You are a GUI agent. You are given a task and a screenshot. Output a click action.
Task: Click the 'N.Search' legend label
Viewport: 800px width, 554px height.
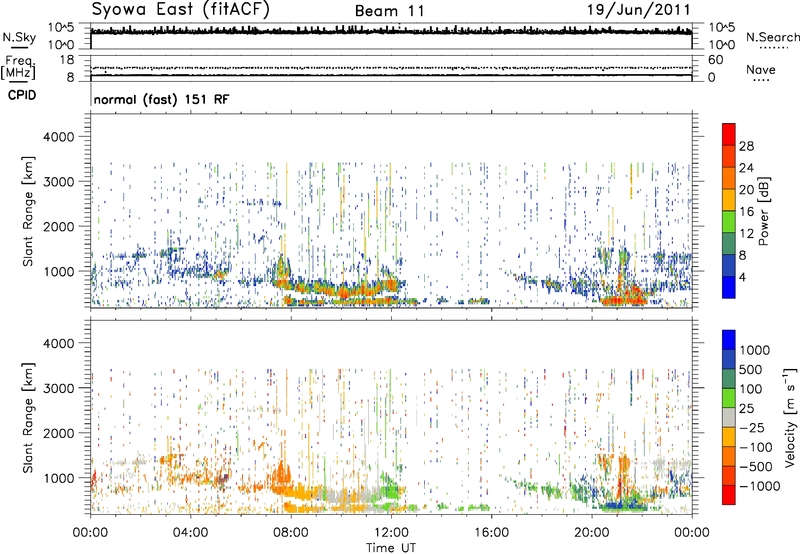(772, 37)
